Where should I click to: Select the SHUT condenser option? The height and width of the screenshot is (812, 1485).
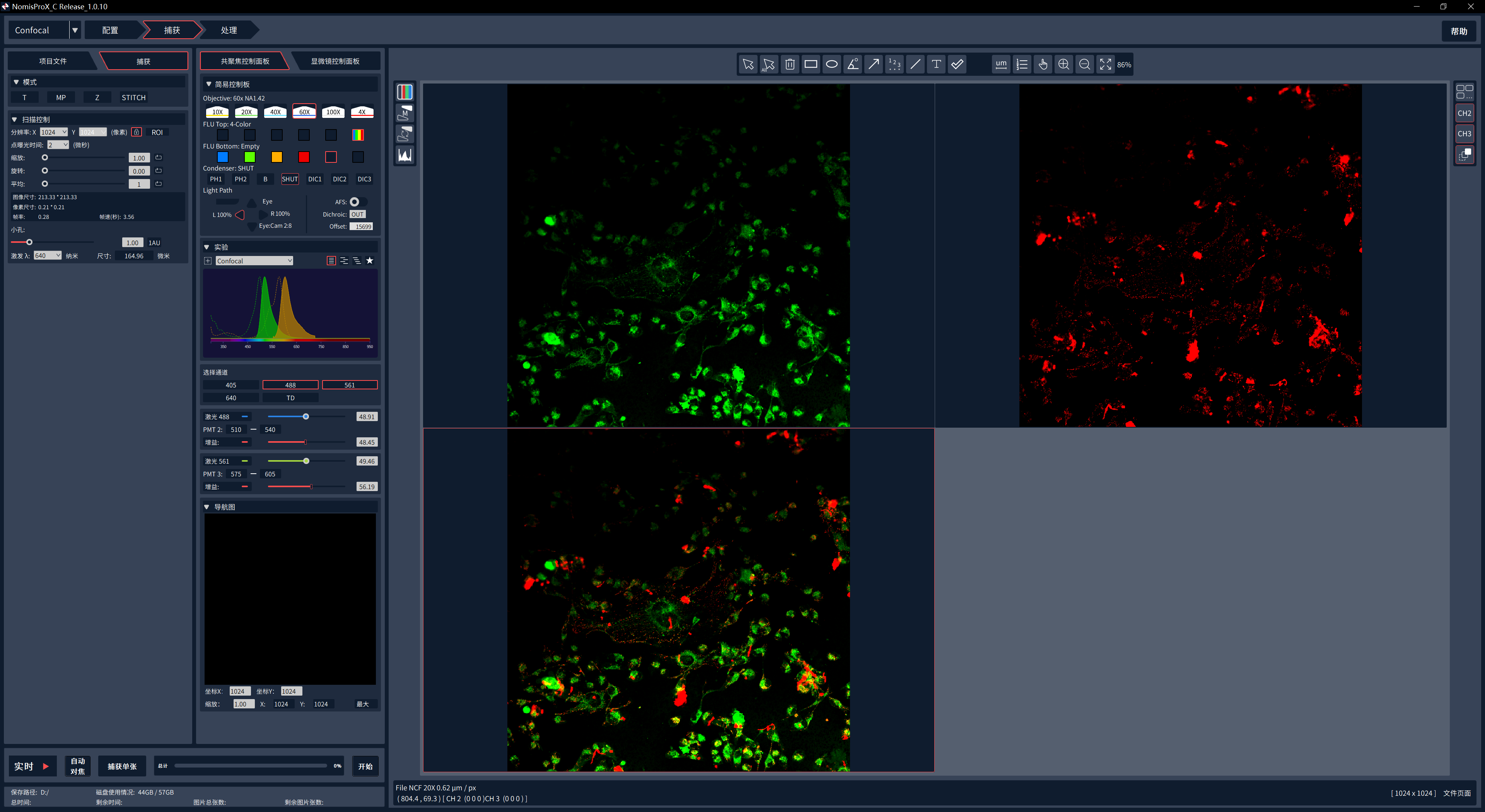(x=290, y=179)
